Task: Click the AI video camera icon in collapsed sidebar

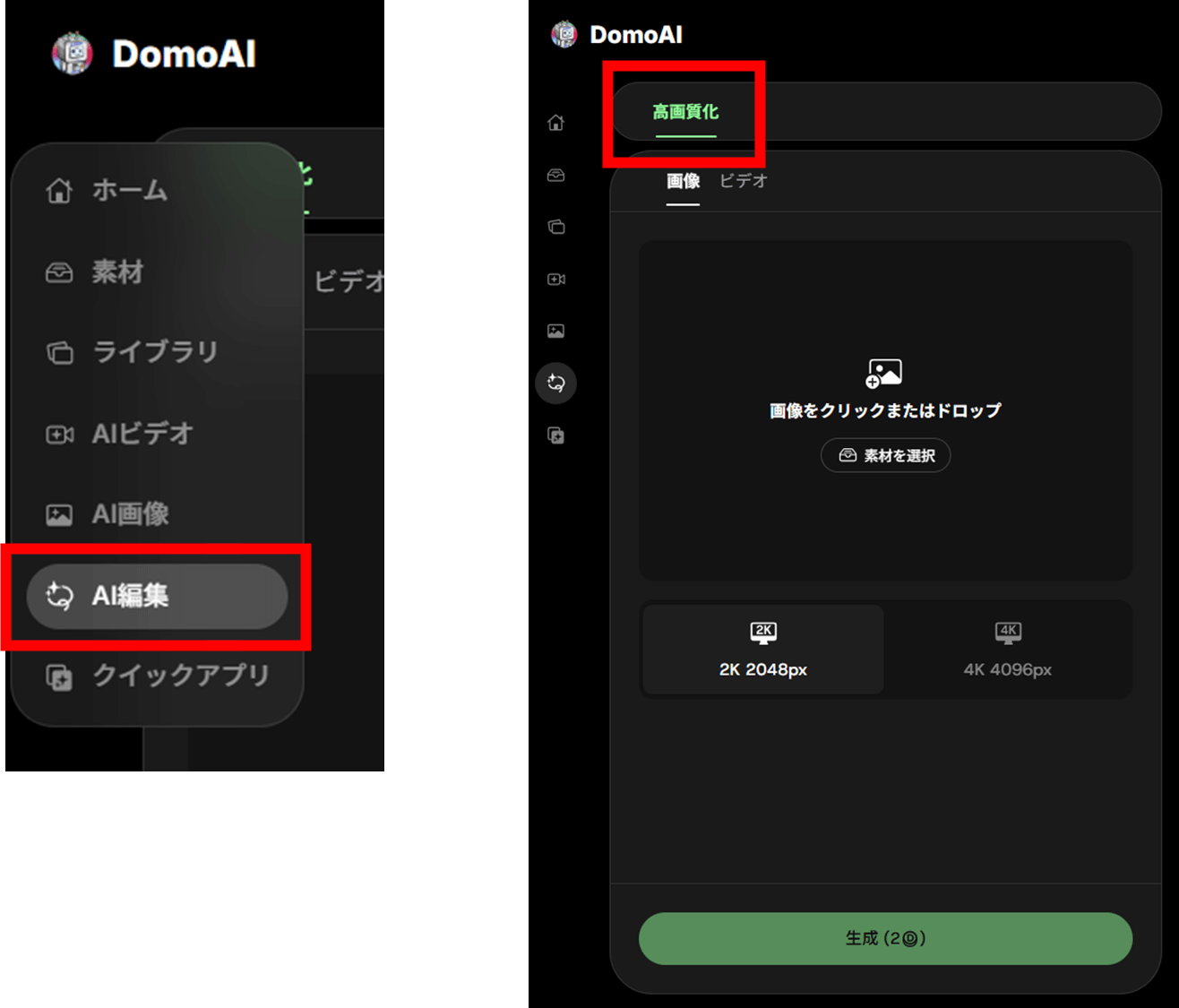Action: coord(555,280)
